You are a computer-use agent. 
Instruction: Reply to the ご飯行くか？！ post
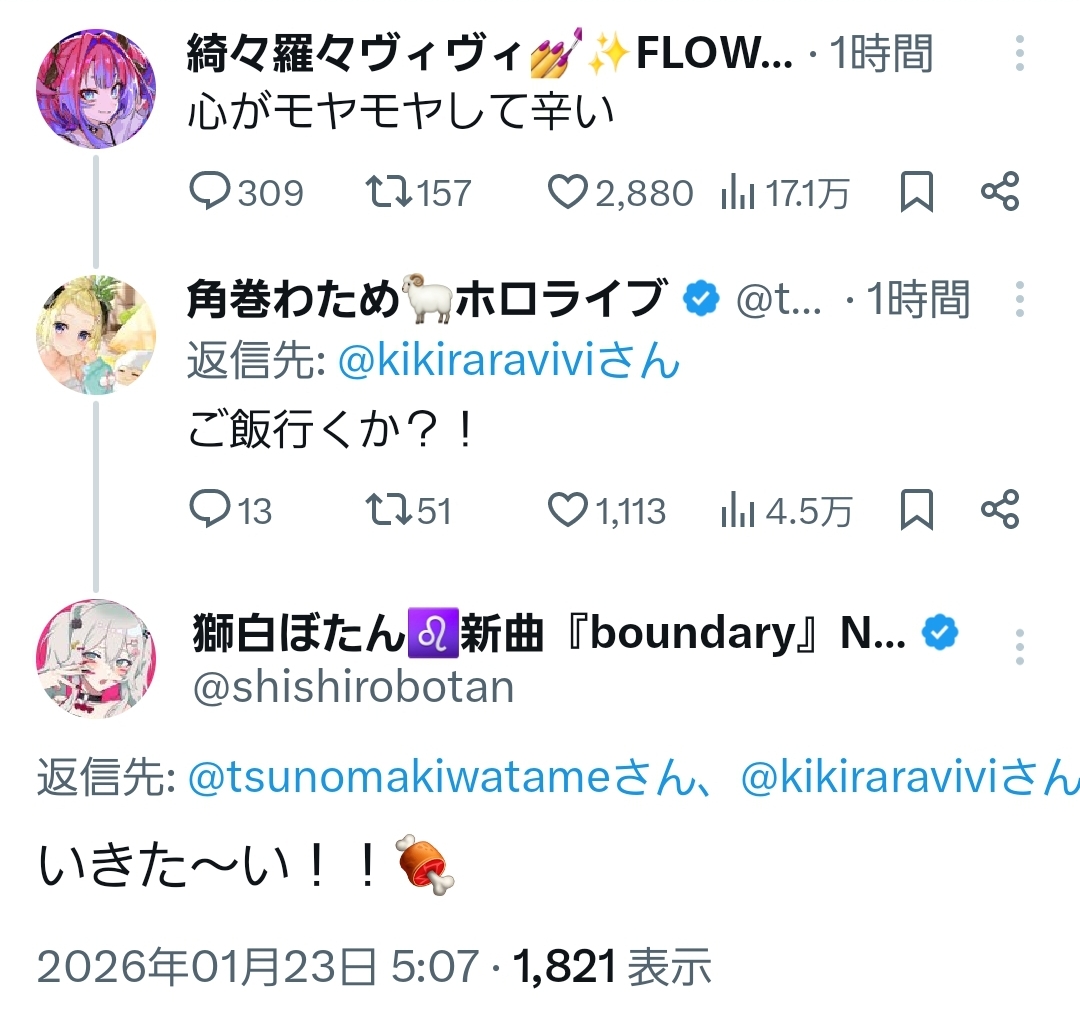coord(210,510)
